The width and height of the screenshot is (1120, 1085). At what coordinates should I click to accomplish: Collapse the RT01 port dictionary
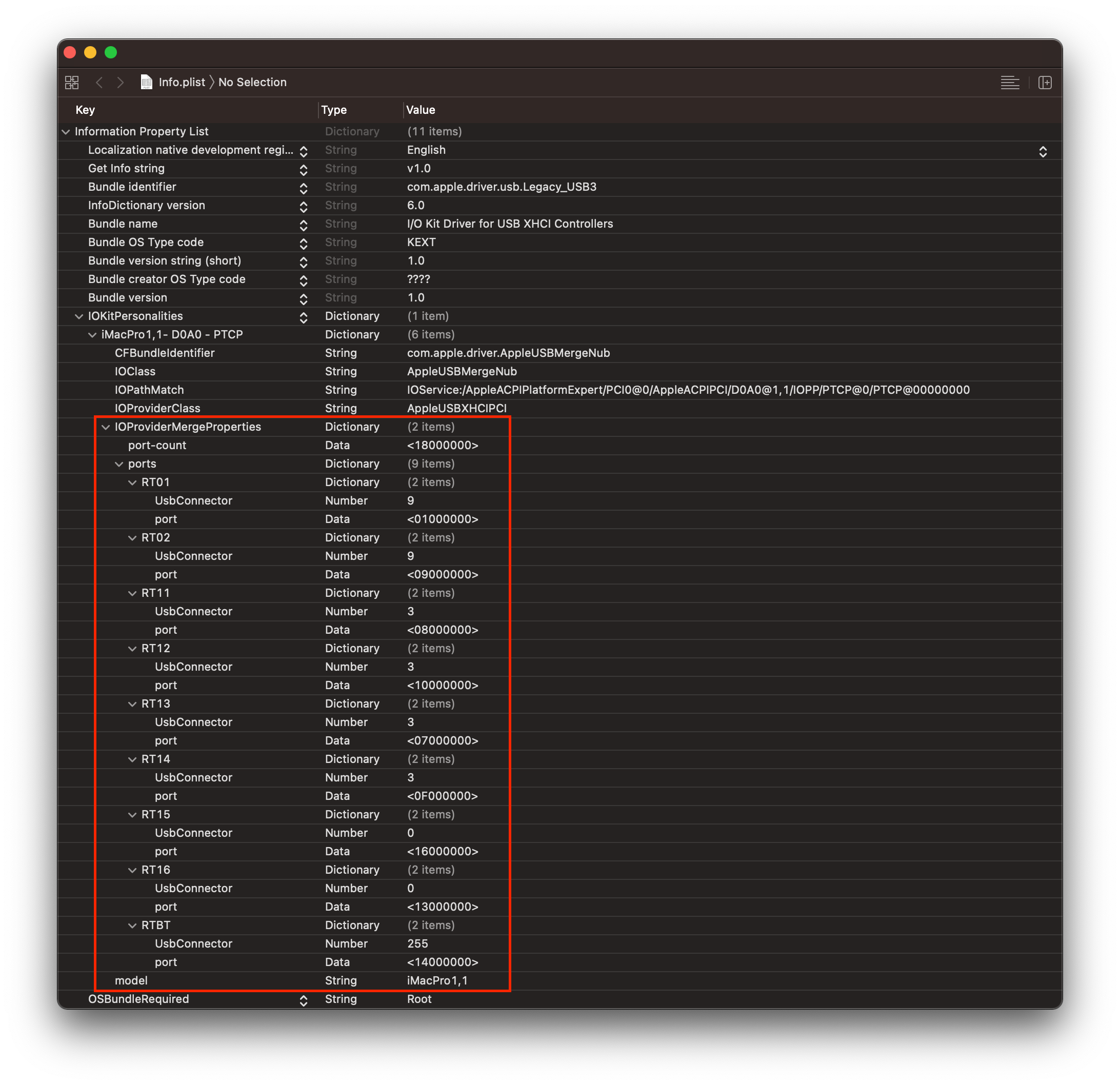tap(132, 483)
